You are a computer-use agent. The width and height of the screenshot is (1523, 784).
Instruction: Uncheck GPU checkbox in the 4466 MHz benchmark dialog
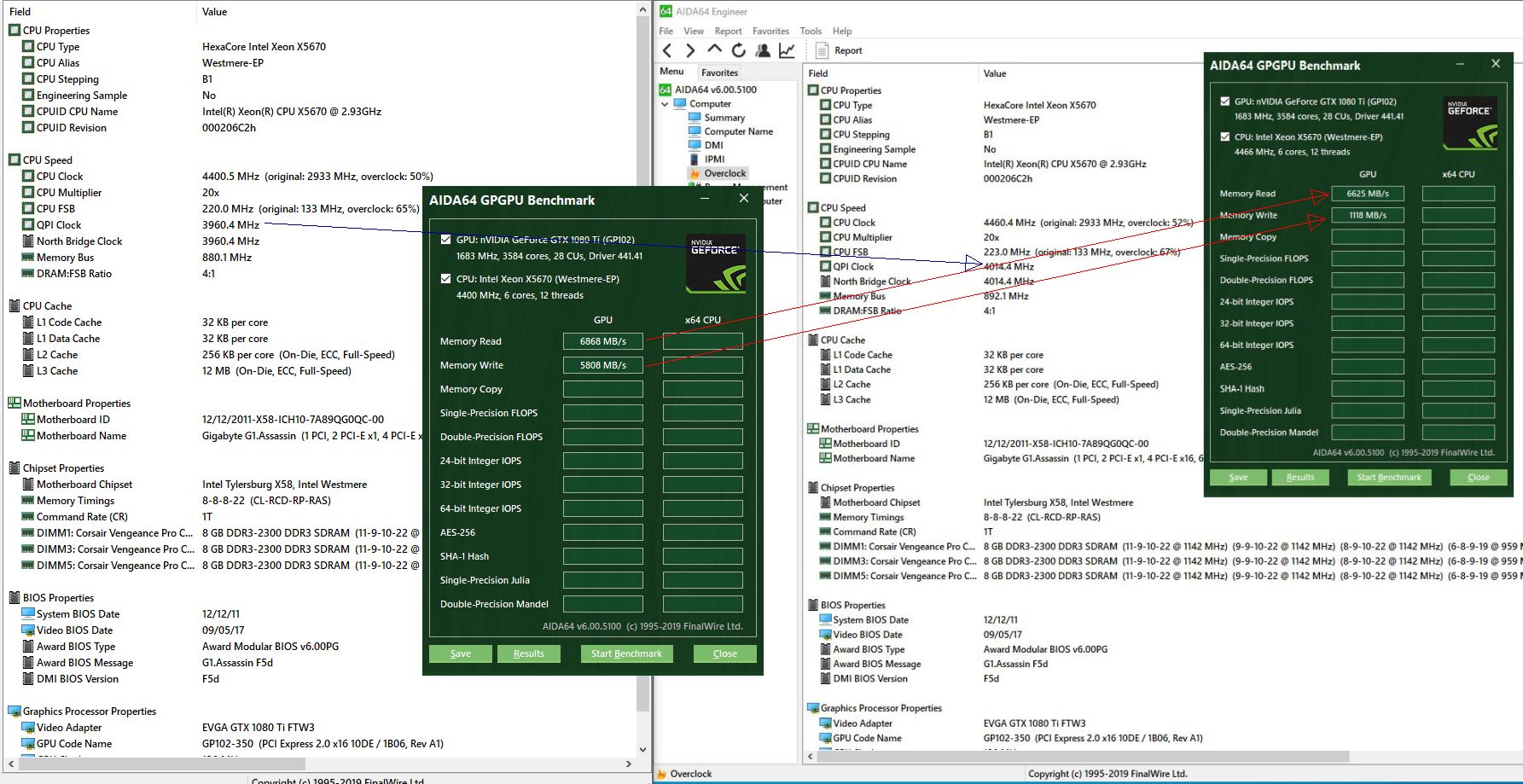point(1225,102)
